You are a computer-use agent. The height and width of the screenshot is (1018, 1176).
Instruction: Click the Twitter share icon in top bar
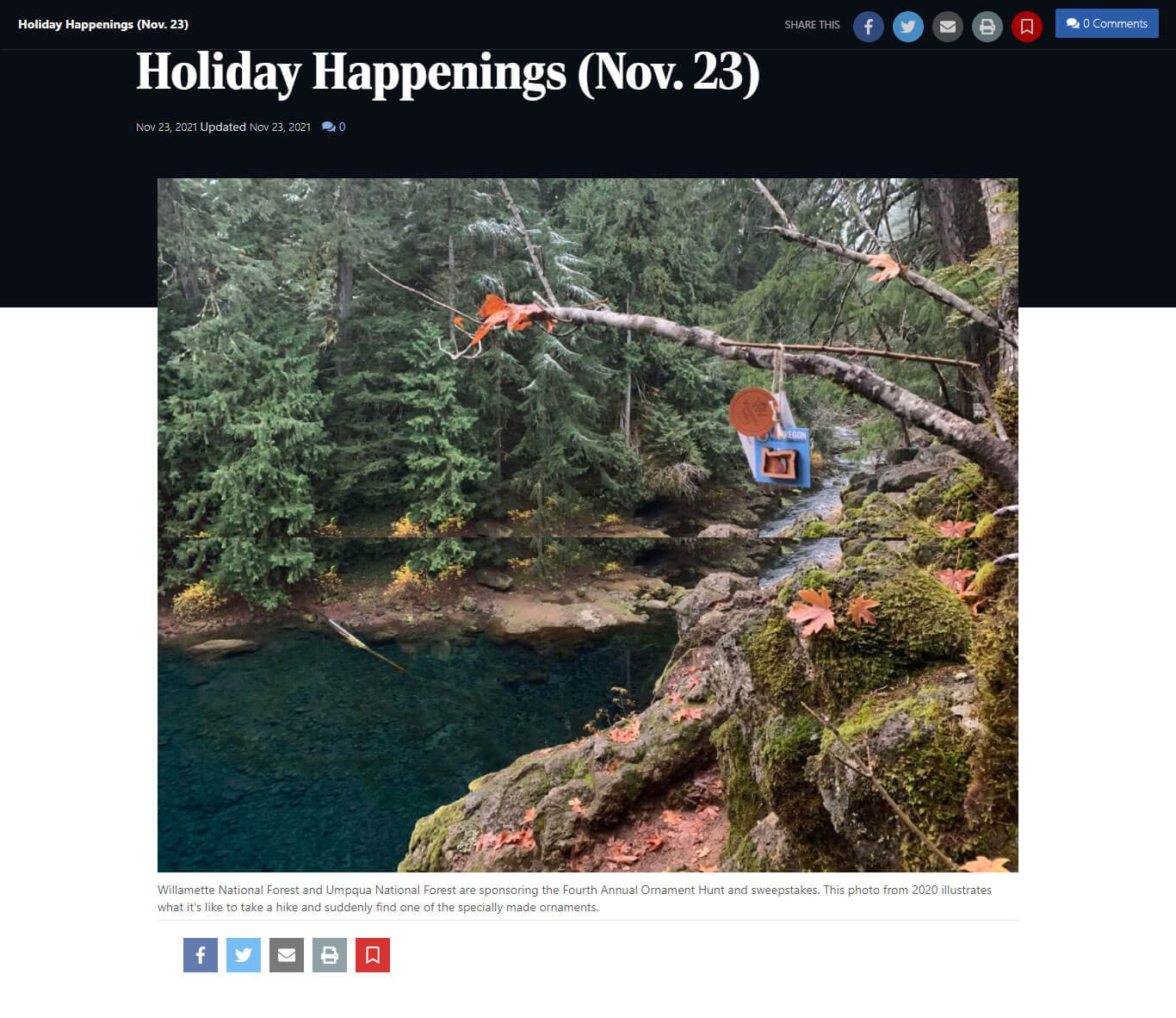(x=908, y=27)
